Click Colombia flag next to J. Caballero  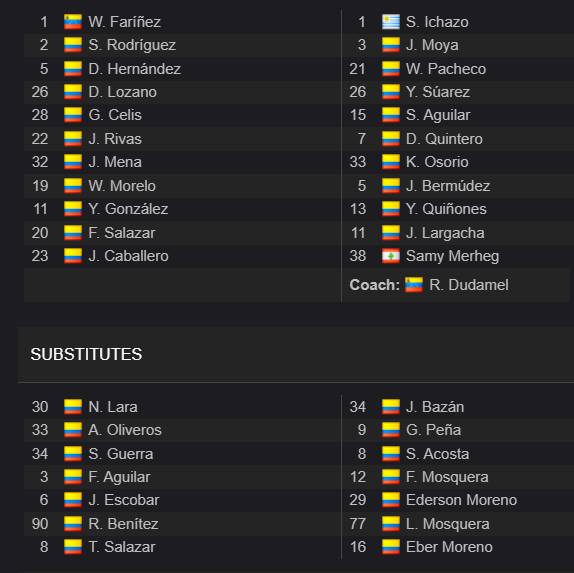(x=73, y=256)
